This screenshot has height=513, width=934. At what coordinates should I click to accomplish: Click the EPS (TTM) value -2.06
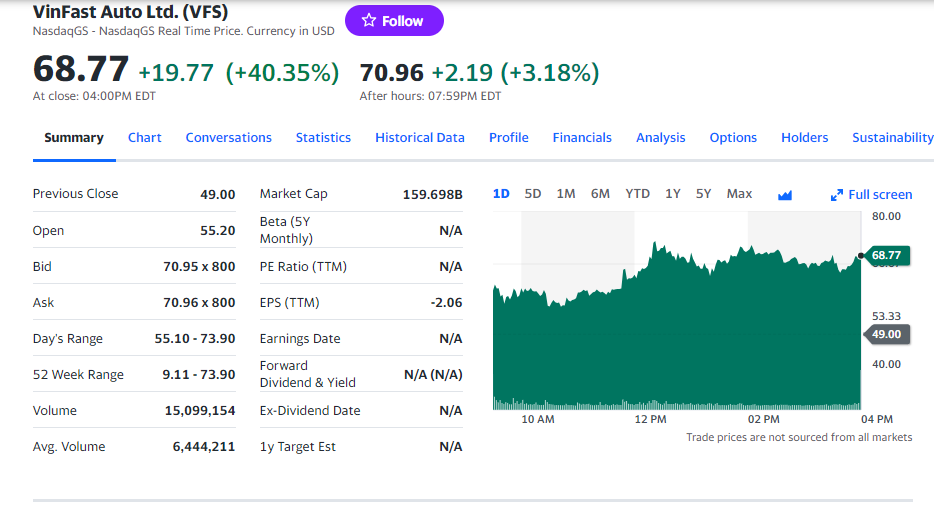tap(447, 303)
